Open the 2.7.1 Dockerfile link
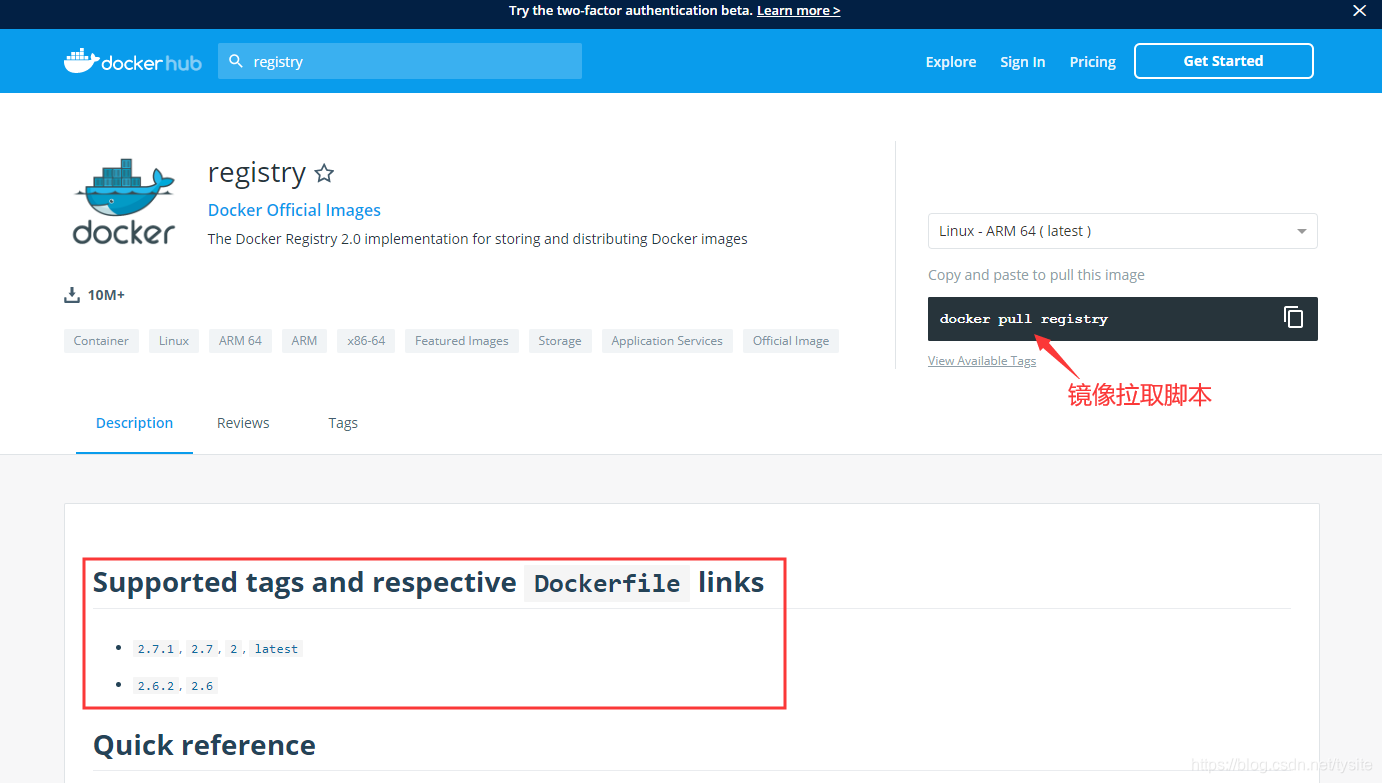The image size is (1382, 783). click(x=156, y=649)
